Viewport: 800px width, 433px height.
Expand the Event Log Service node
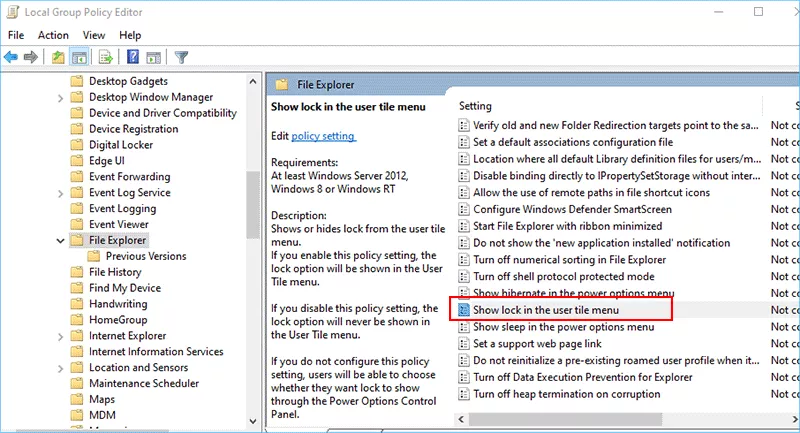tap(61, 193)
